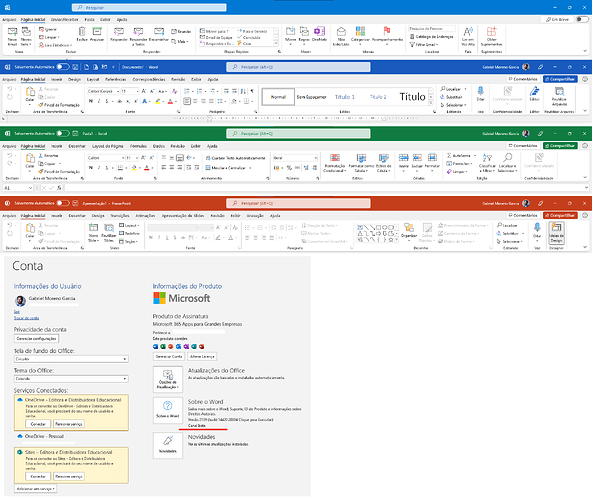Click Excluir trash icon in Outlook
Screen dimensions: 592x500
tap(82, 32)
